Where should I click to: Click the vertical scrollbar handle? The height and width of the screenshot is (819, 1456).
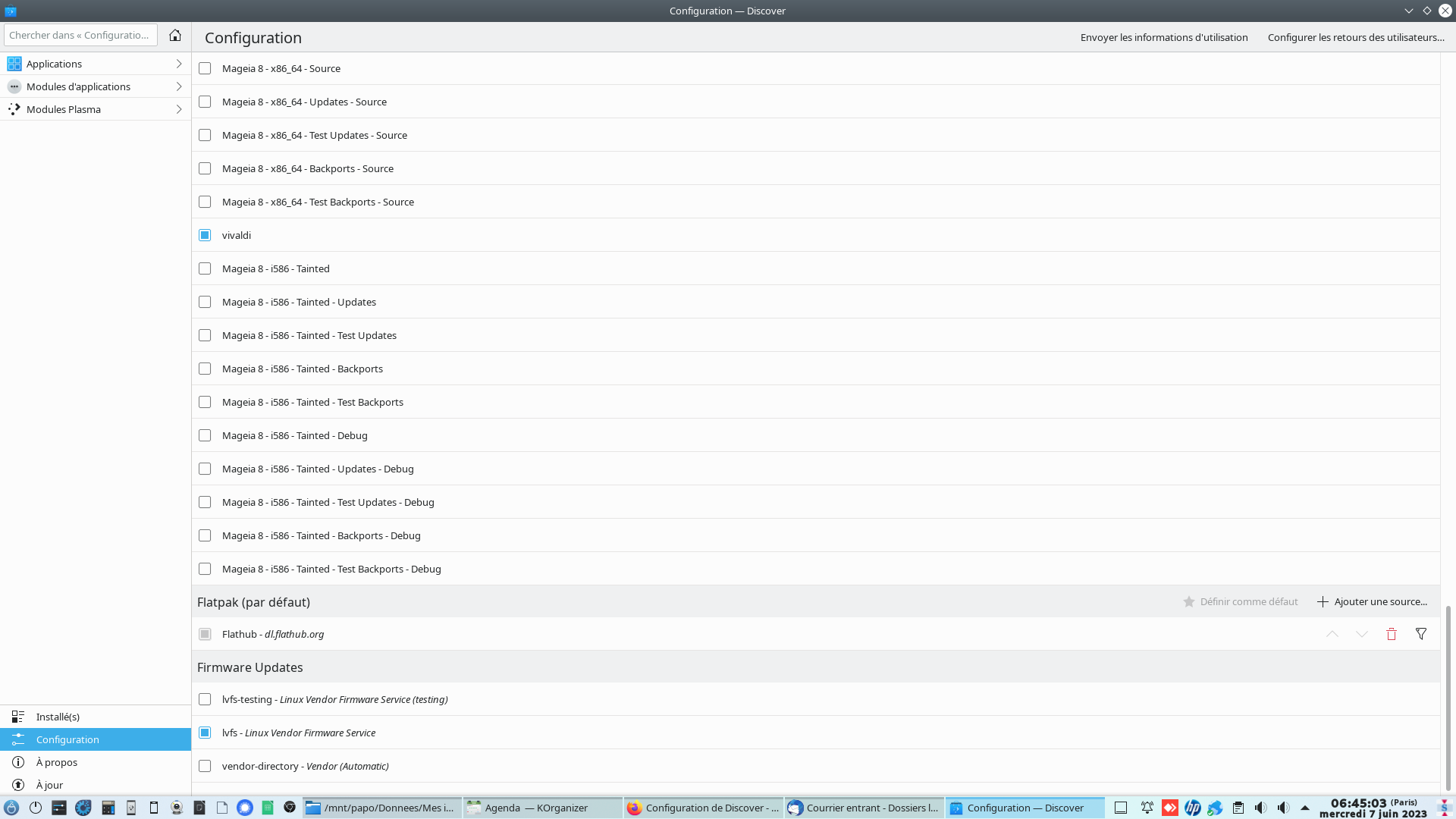(x=1448, y=698)
